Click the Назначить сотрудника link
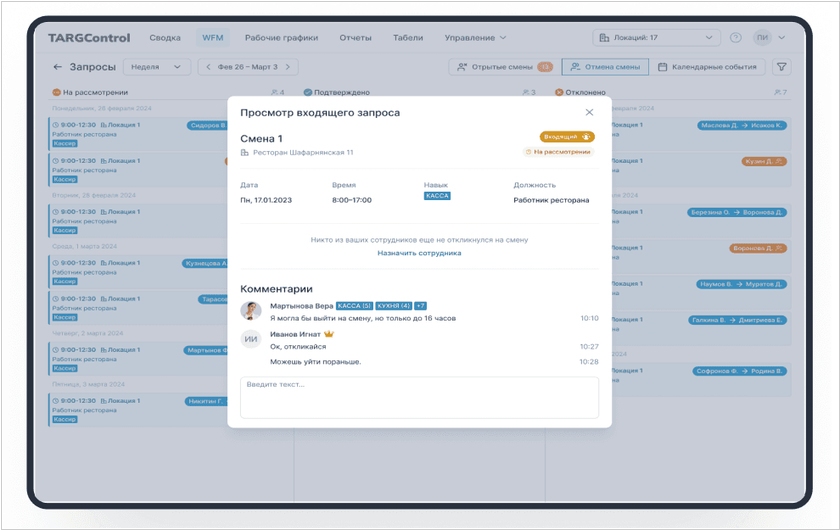Image resolution: width=840 pixels, height=530 pixels. [419, 253]
